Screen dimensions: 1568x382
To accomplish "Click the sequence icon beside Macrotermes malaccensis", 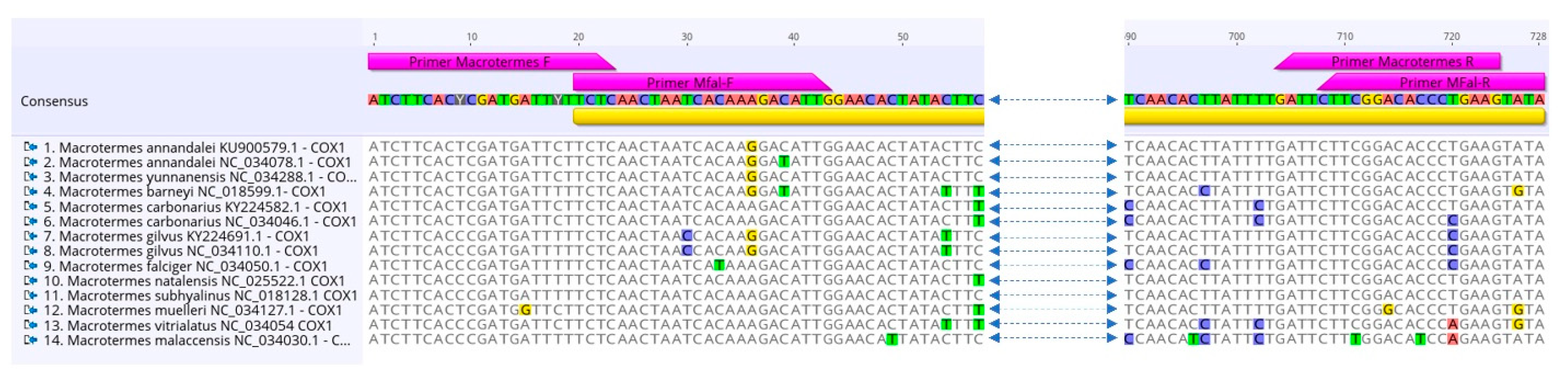I will pyautogui.click(x=30, y=339).
